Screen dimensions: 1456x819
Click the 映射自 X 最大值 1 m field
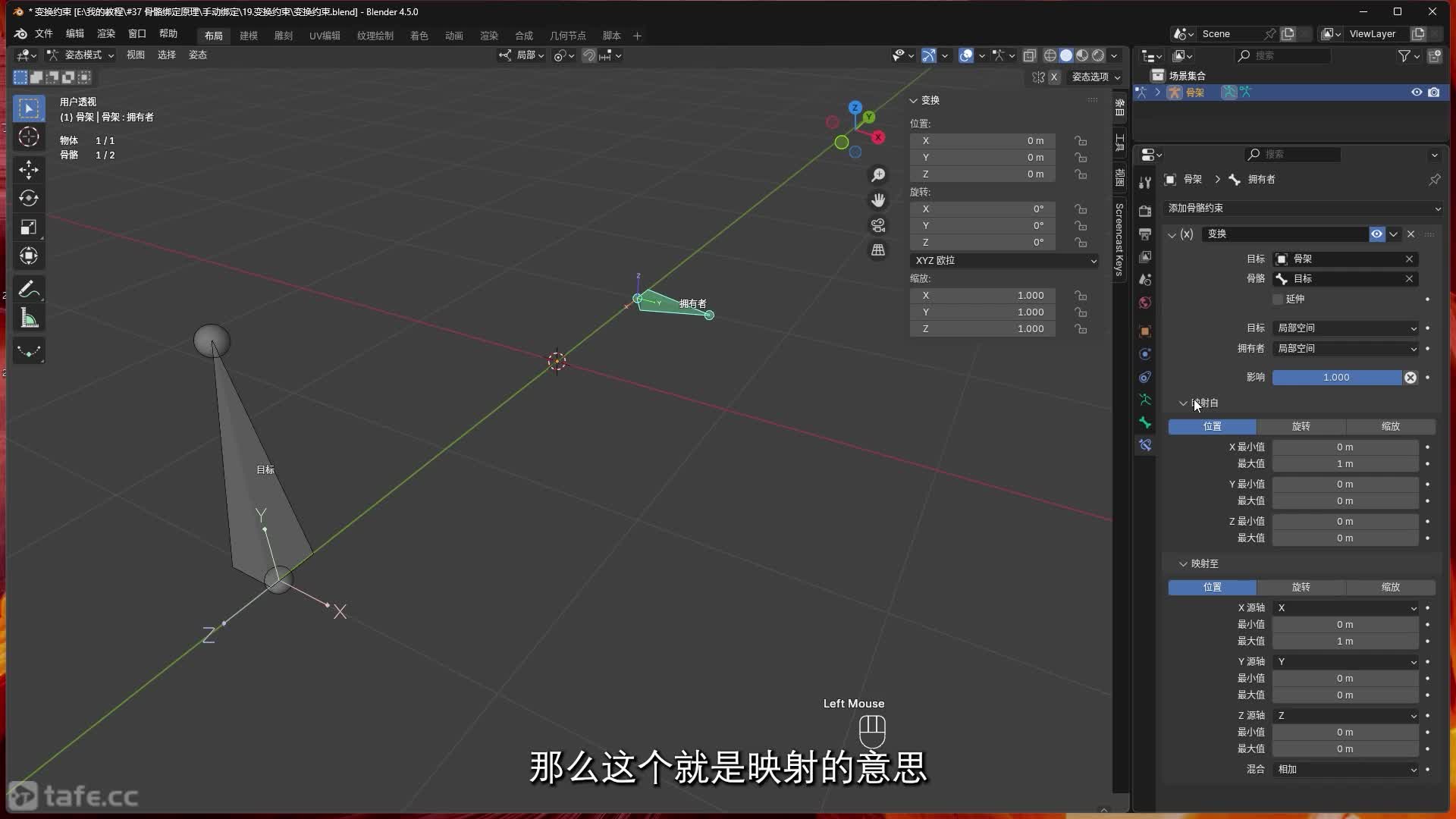1345,464
